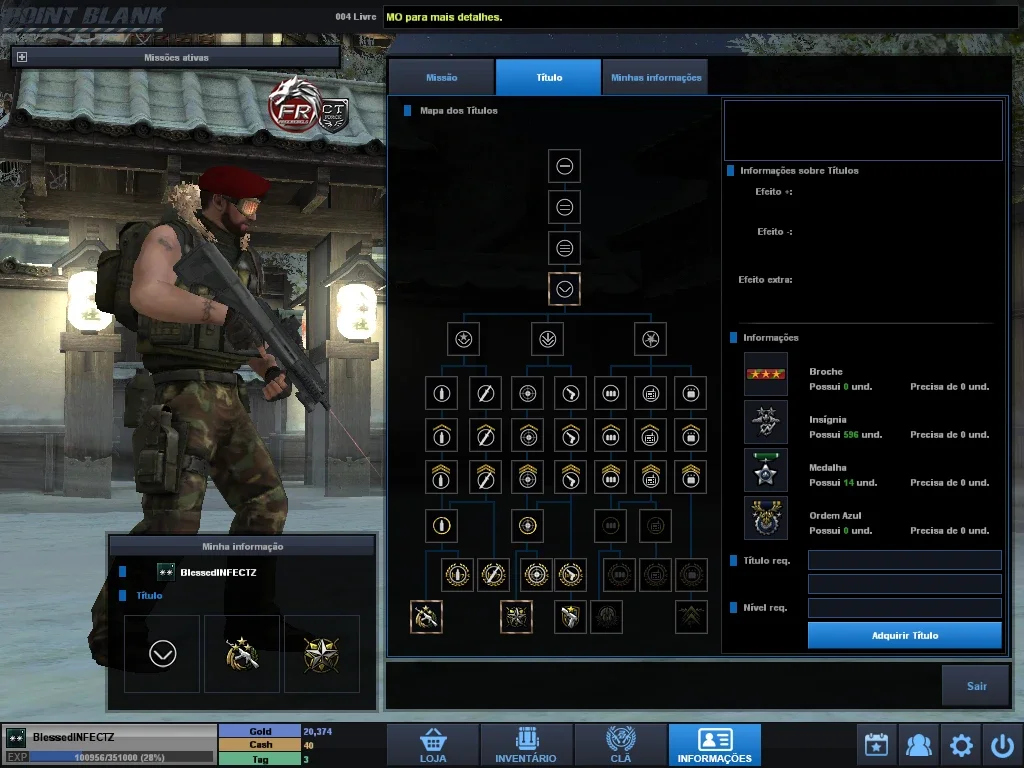This screenshot has height=768, width=1024.
Task: Click the equipped star medal title slot
Action: point(321,654)
